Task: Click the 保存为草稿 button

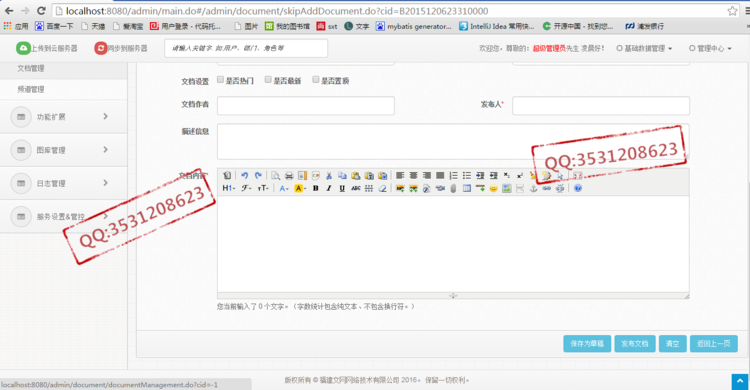Action: [587, 344]
